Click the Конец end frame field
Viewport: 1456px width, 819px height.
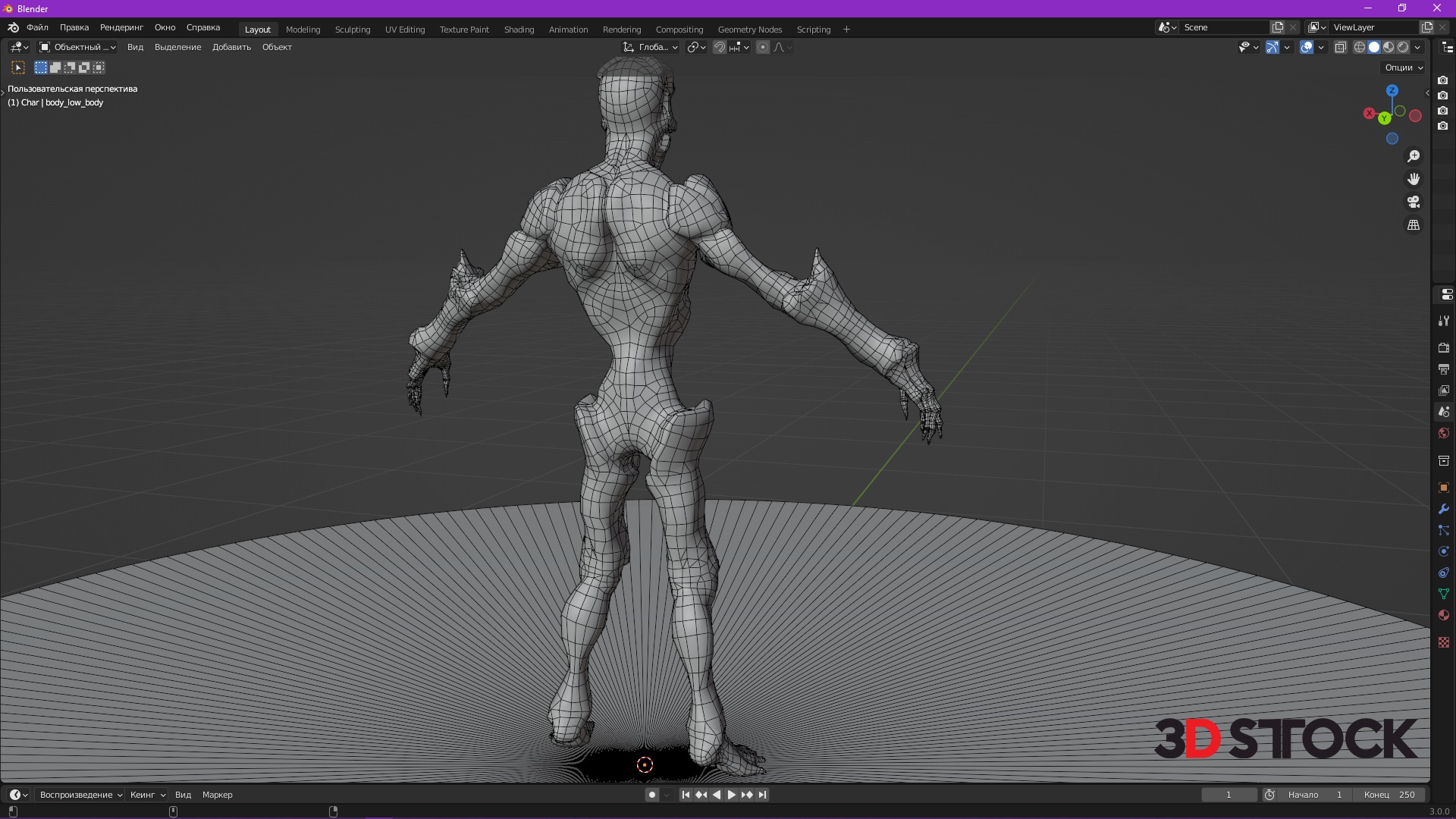click(x=1389, y=795)
